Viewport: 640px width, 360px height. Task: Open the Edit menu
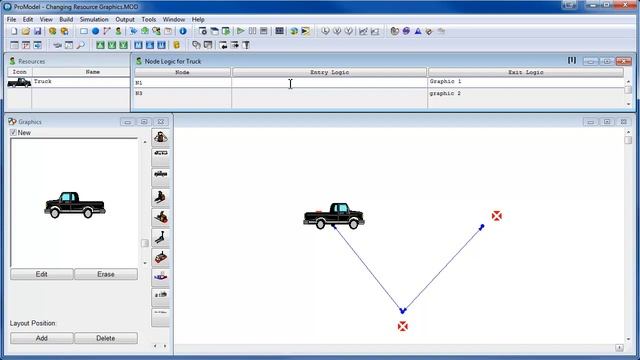click(x=28, y=19)
